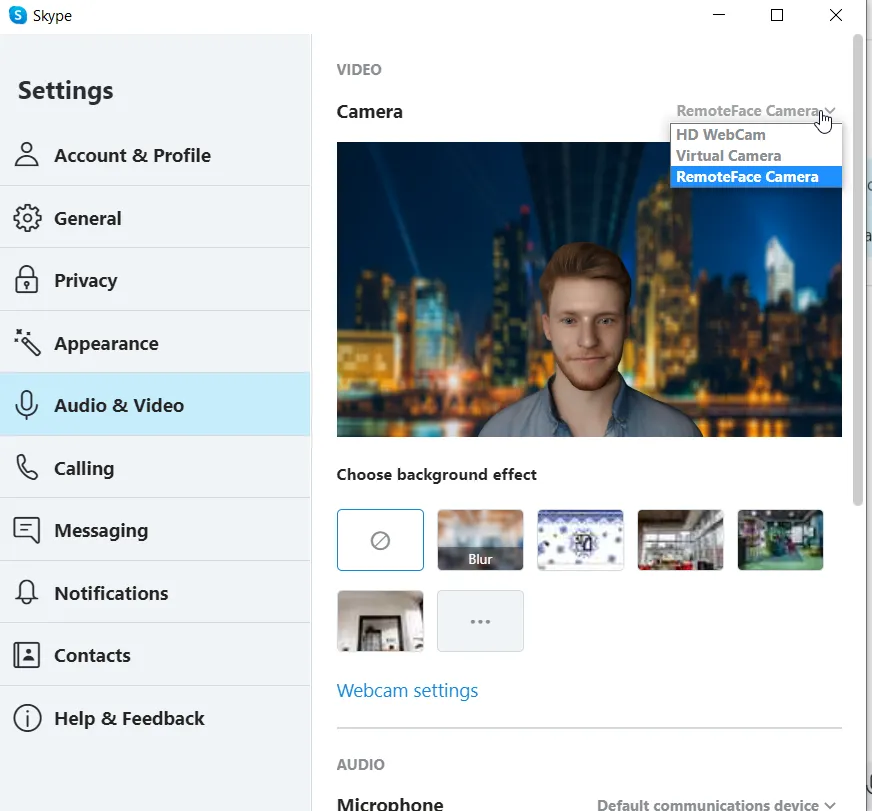Maximize the Skype window
Image resolution: width=872 pixels, height=811 pixels.
point(777,15)
